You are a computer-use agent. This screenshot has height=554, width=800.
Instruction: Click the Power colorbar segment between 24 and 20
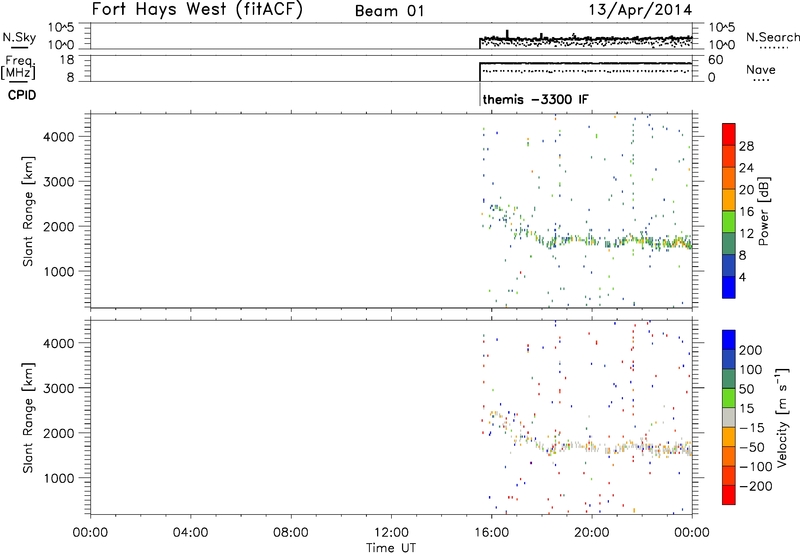tap(729, 178)
